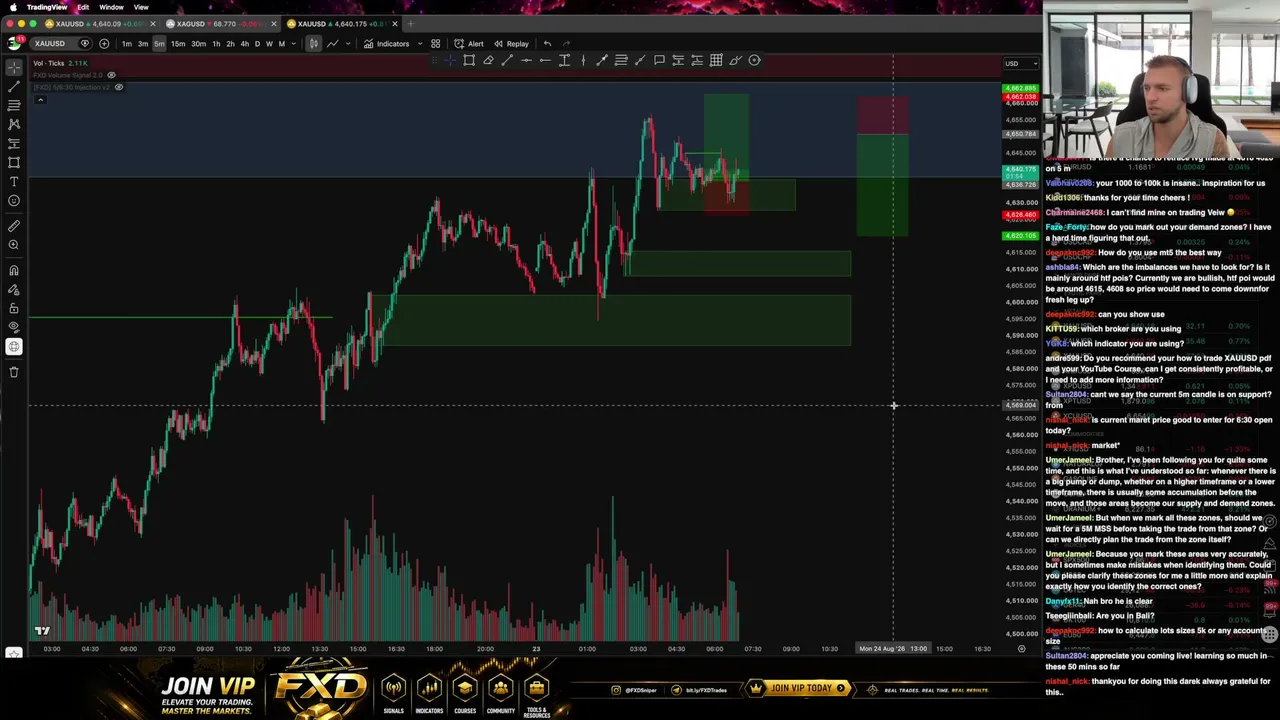Select the 5m timeframe
1280x720 pixels.
(x=159, y=44)
